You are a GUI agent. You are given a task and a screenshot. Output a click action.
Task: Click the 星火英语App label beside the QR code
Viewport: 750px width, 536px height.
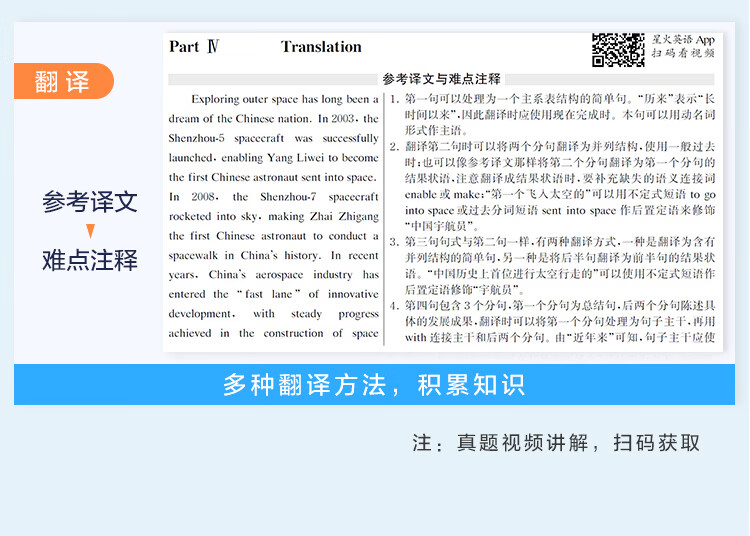coord(682,39)
